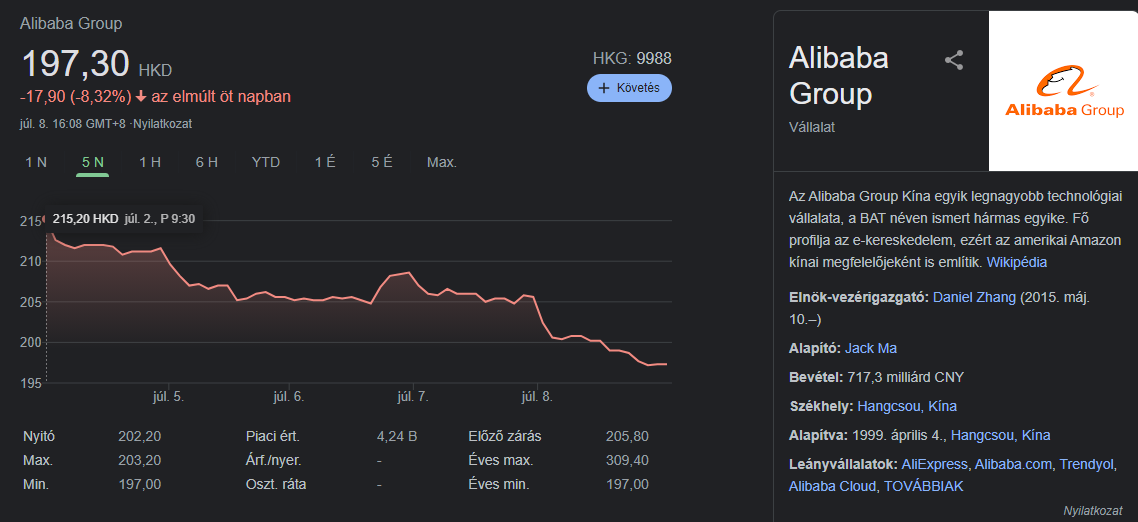Click the TOVÁBBIAK more subsidiaries link
Screen dimensions: 1138x522
[x=924, y=486]
